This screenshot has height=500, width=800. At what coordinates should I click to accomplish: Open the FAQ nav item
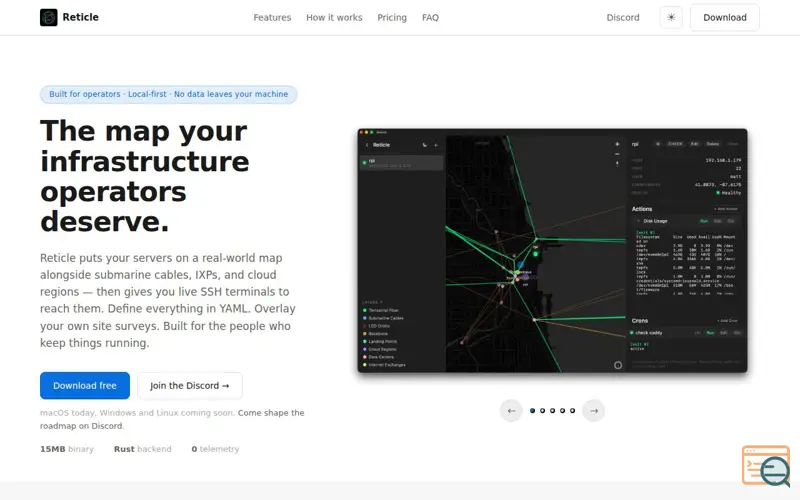point(430,17)
